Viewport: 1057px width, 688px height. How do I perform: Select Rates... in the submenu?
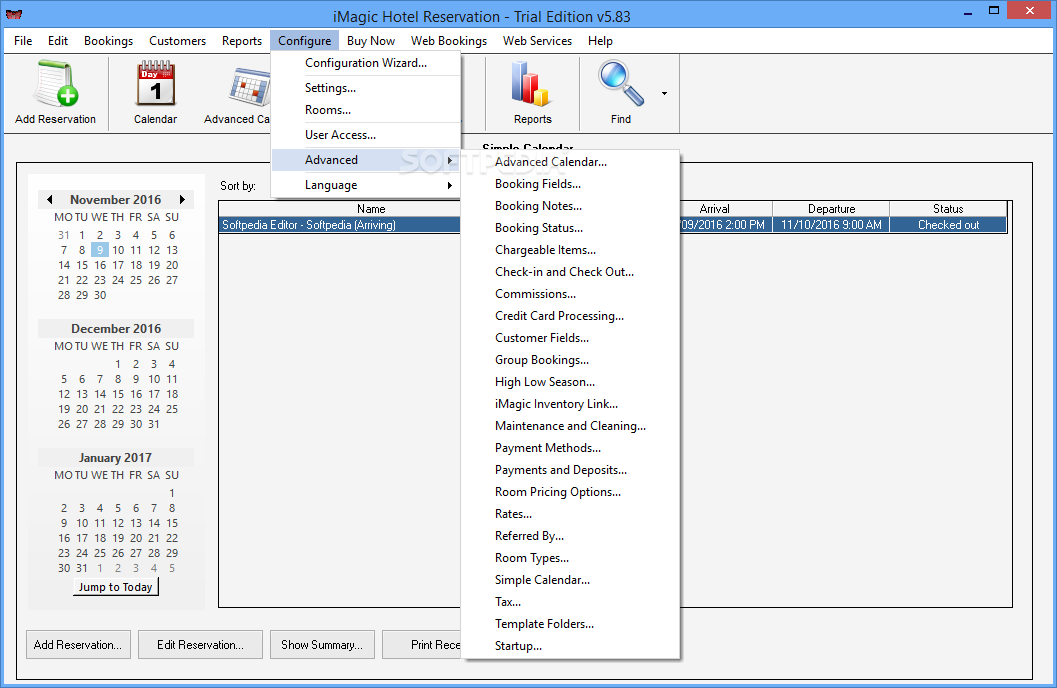(570, 514)
